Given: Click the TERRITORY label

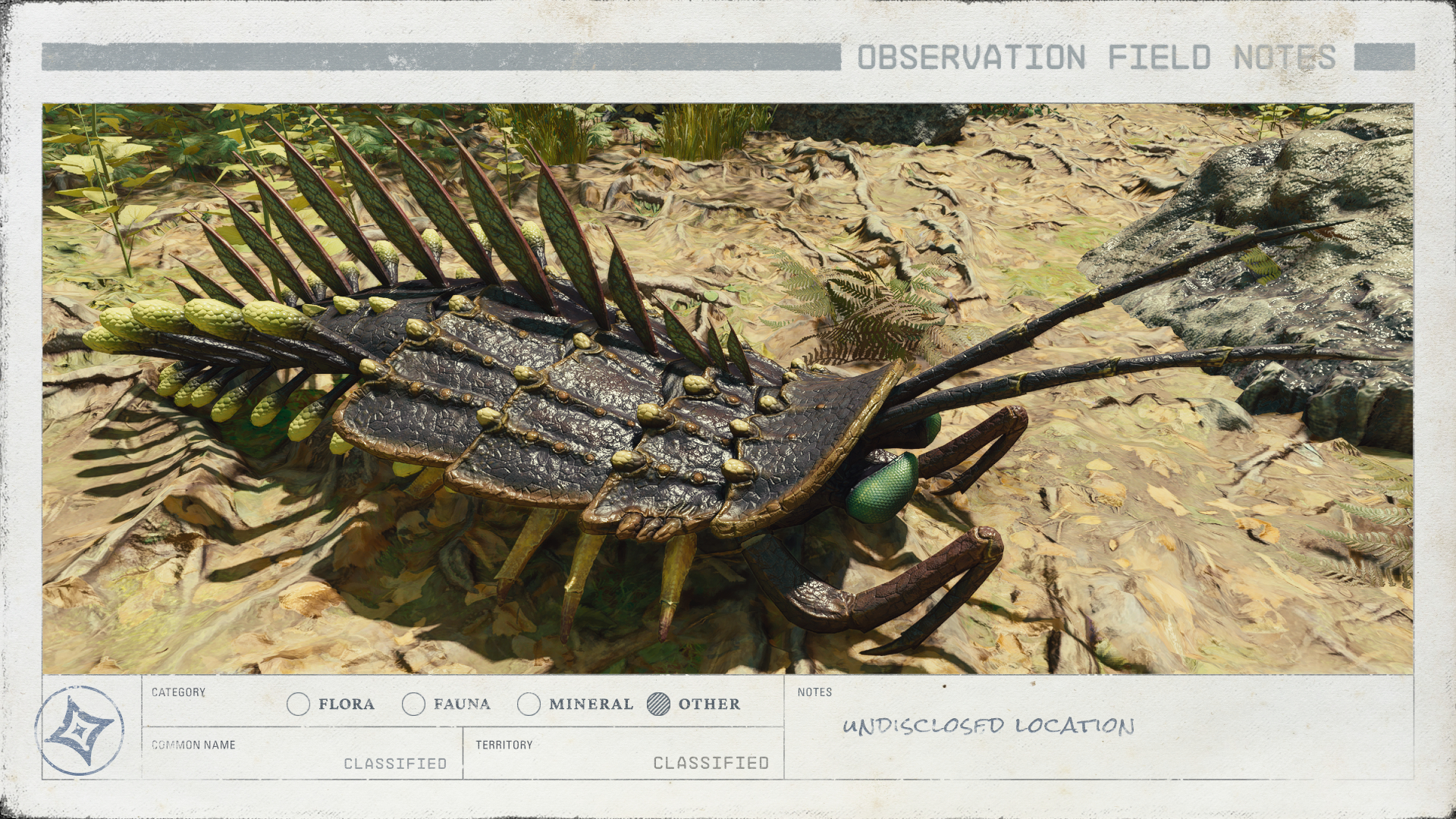Looking at the screenshot, I should point(504,745).
